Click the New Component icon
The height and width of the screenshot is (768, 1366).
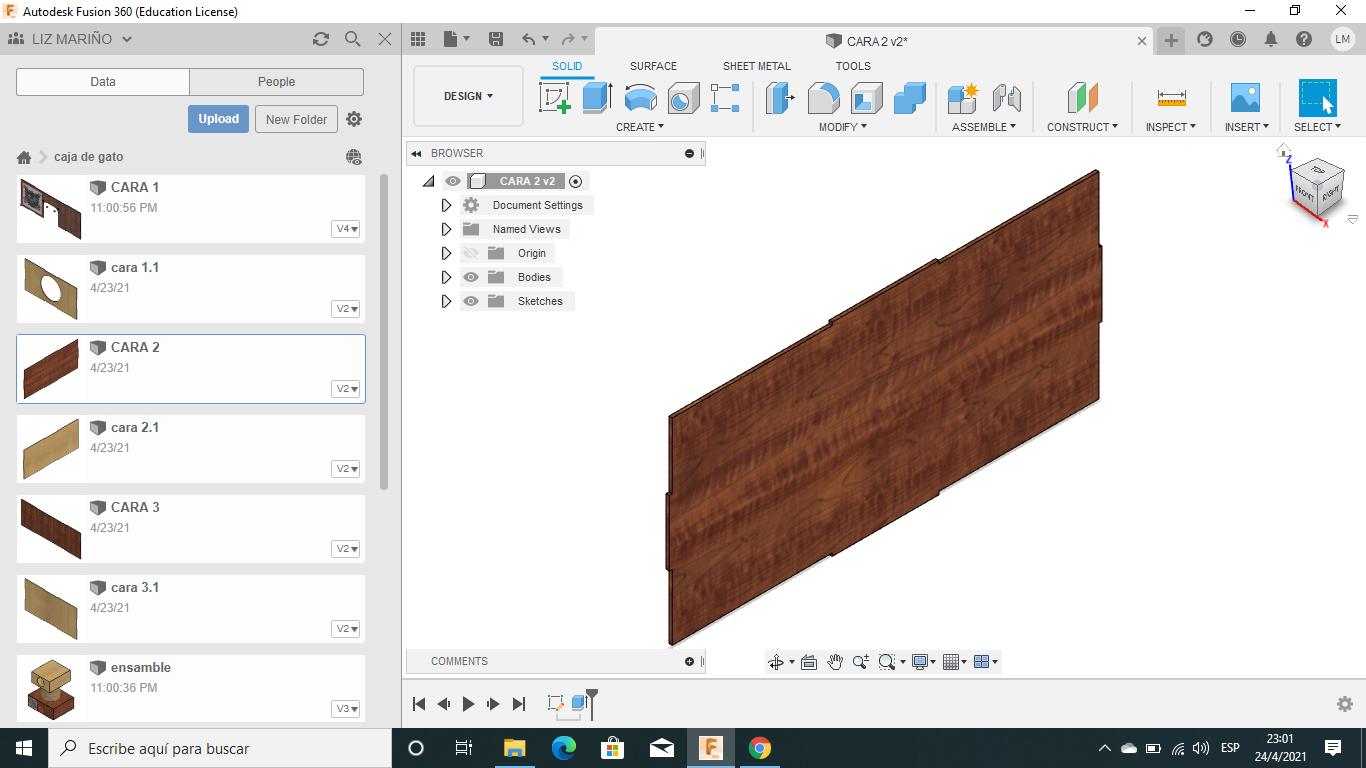click(963, 98)
